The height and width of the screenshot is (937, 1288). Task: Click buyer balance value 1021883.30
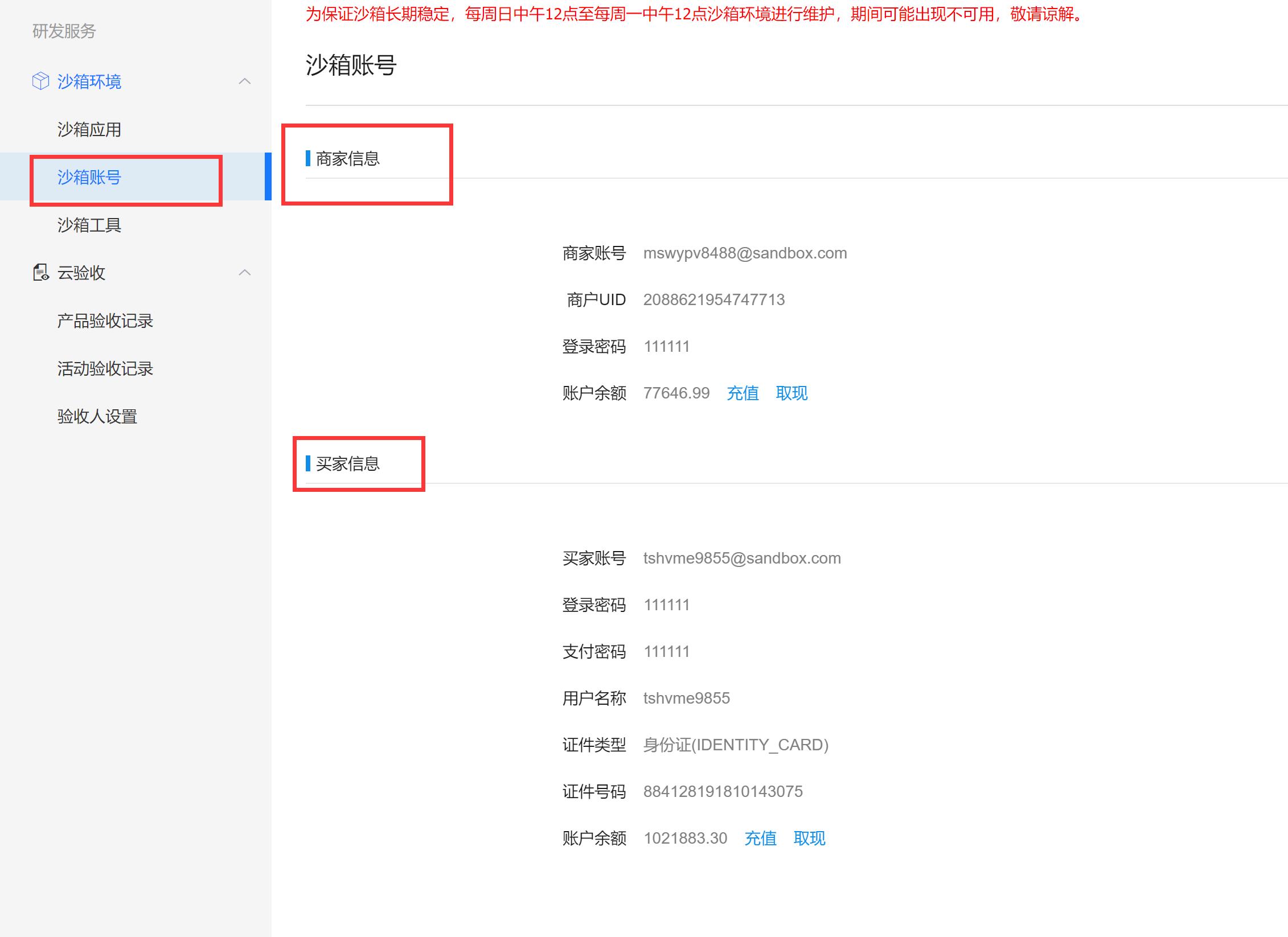pyautogui.click(x=686, y=839)
